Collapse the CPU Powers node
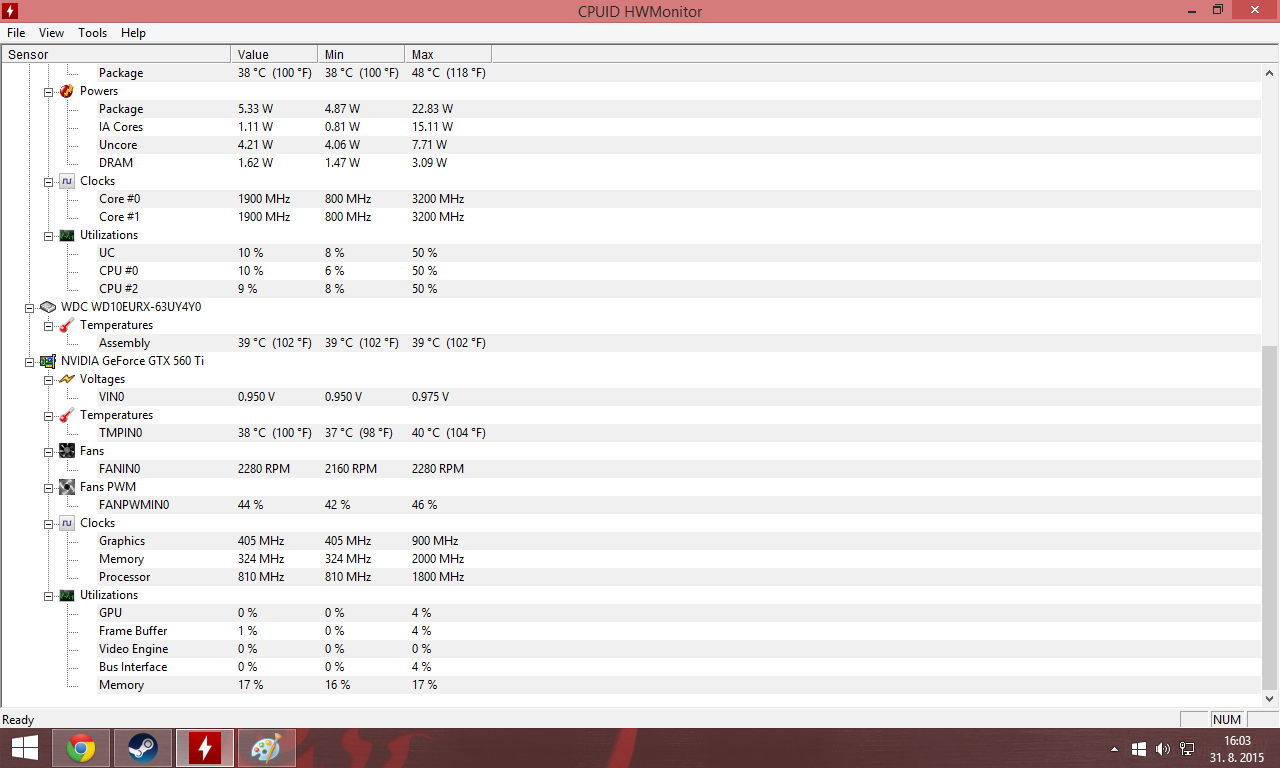The height and width of the screenshot is (768, 1280). point(48,91)
